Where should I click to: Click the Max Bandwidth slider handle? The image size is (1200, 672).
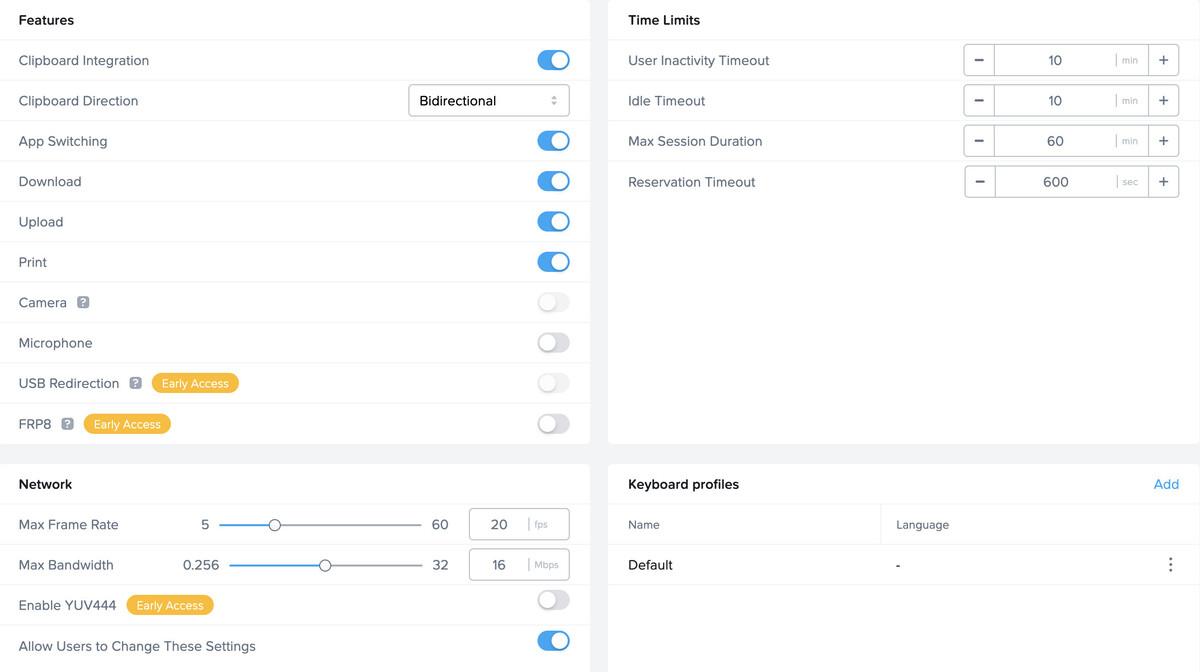point(325,565)
